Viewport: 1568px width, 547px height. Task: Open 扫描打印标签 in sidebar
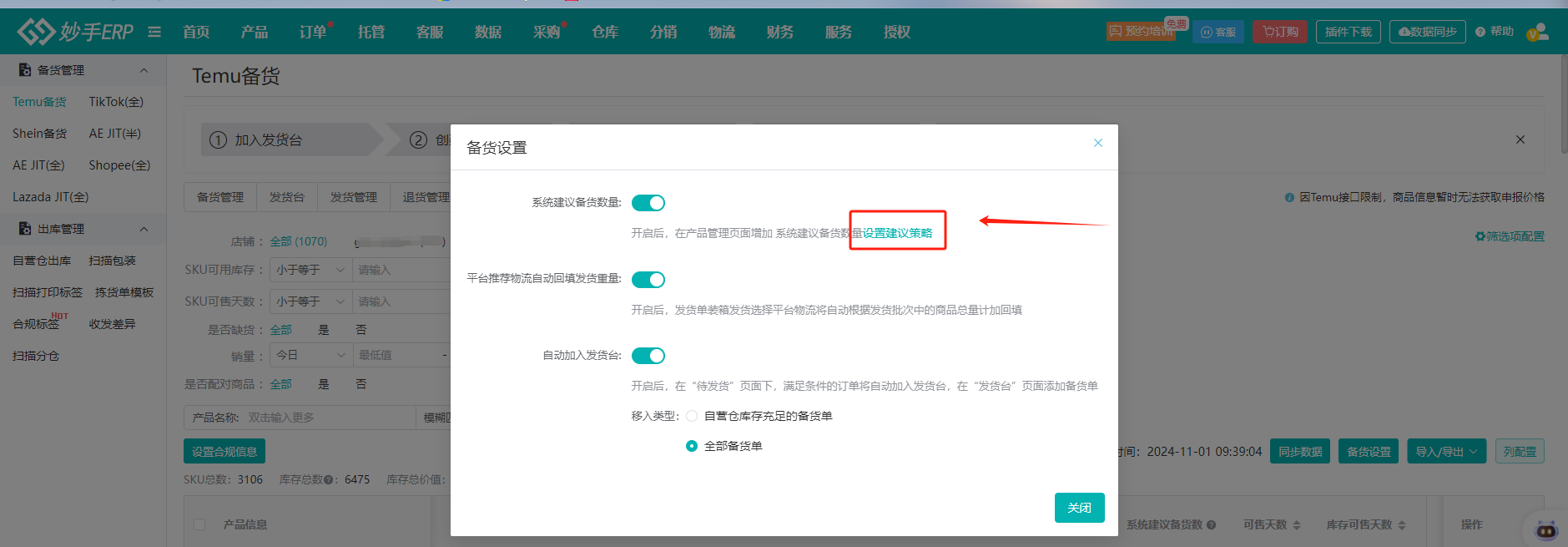point(48,292)
